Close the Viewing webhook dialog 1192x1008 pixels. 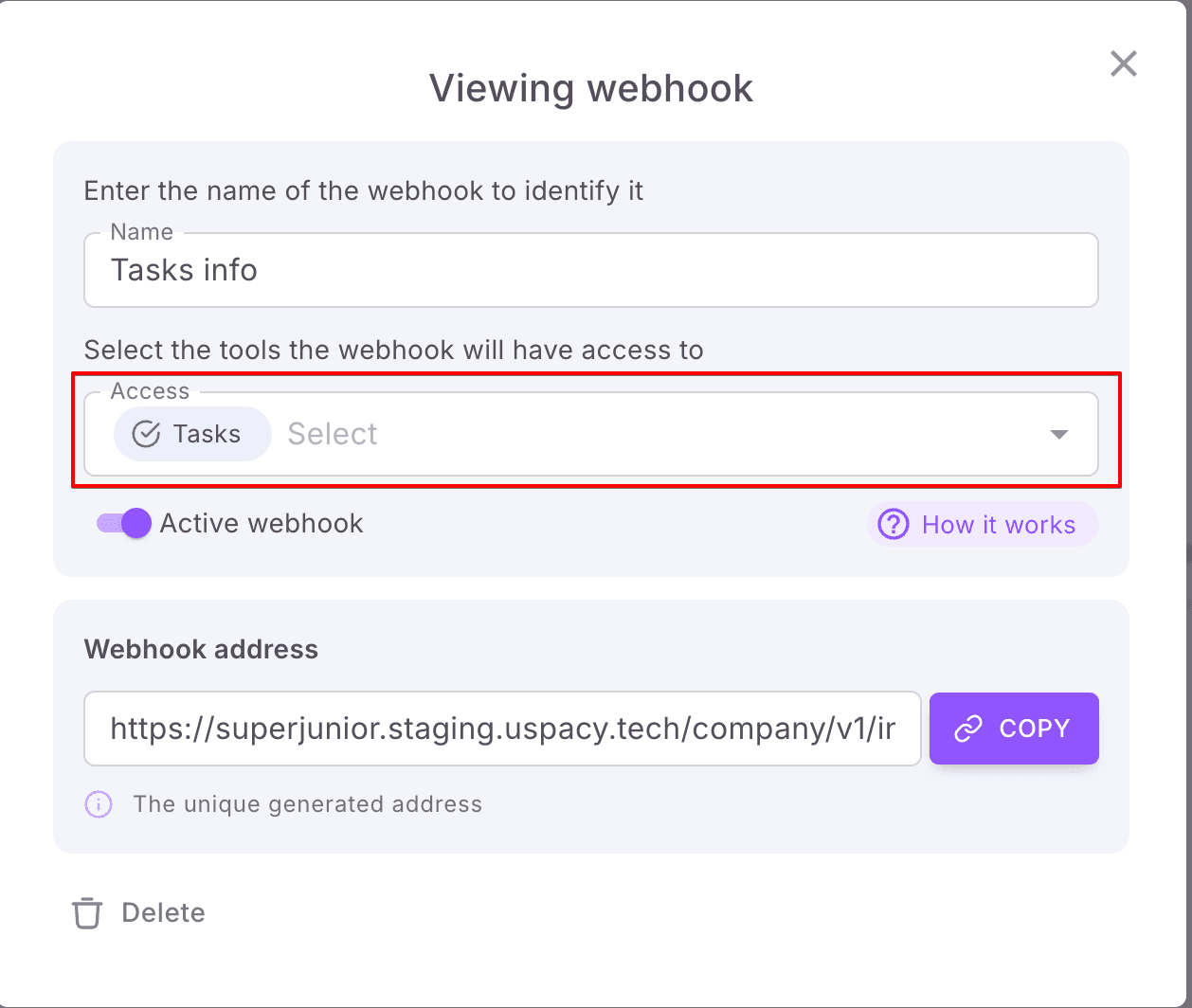tap(1123, 63)
